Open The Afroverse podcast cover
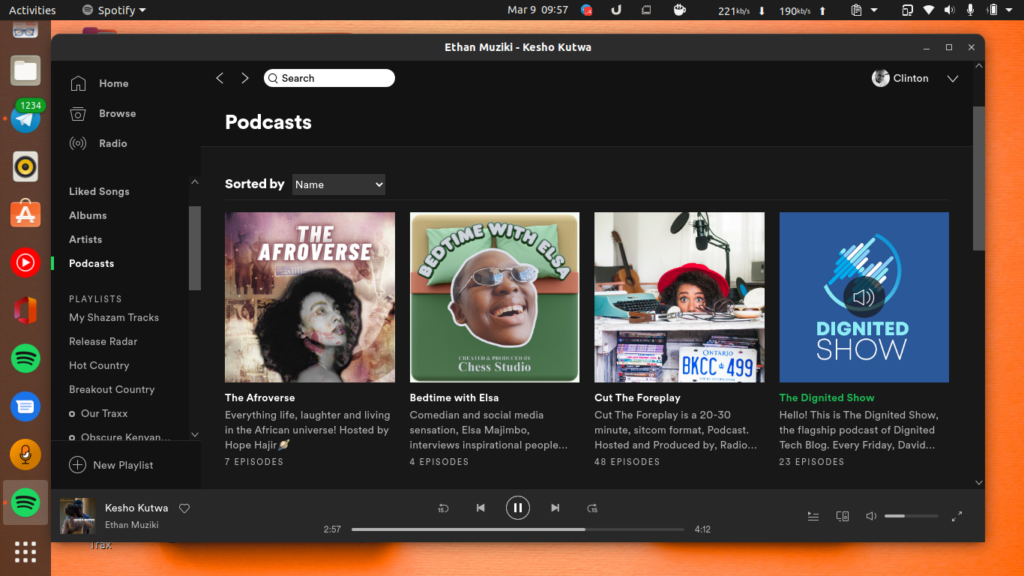The height and width of the screenshot is (576, 1024). pos(310,297)
